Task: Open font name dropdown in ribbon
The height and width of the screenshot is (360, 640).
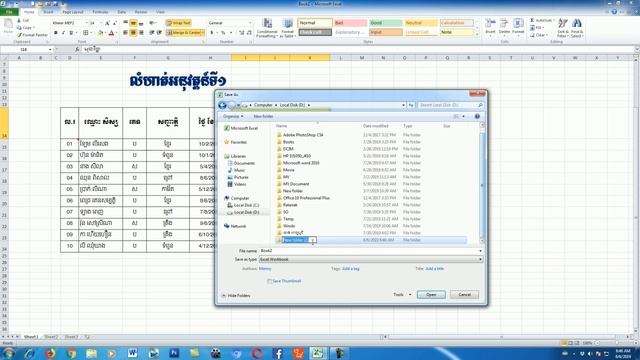Action: point(87,23)
